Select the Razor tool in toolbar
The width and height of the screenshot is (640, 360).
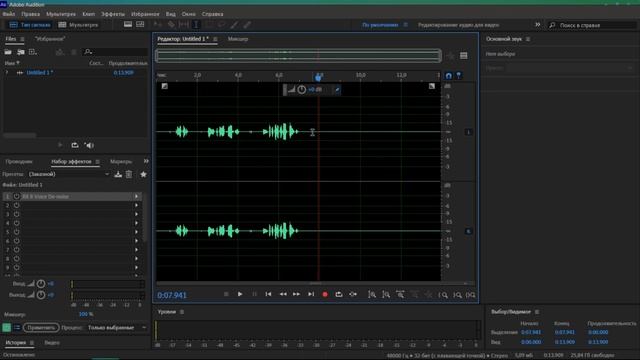click(x=171, y=24)
